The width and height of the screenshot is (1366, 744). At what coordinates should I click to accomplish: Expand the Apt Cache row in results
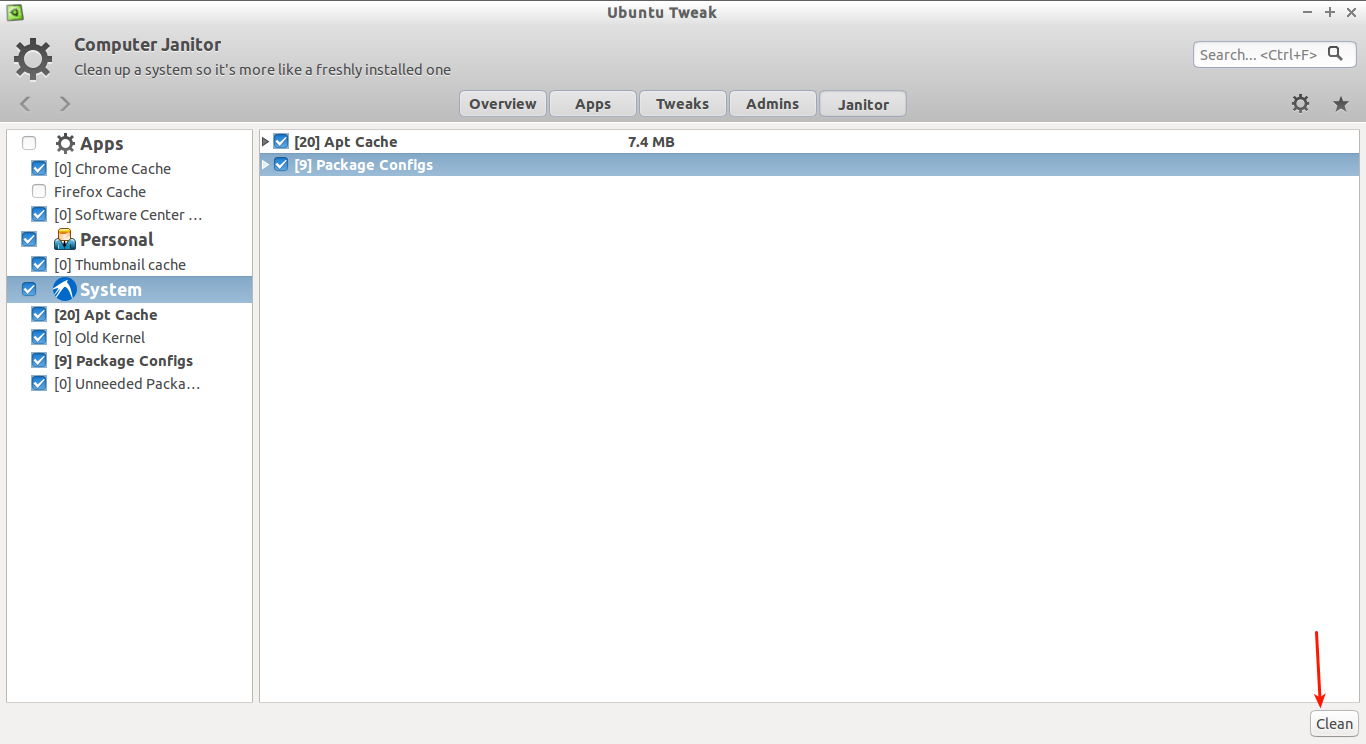[265, 142]
